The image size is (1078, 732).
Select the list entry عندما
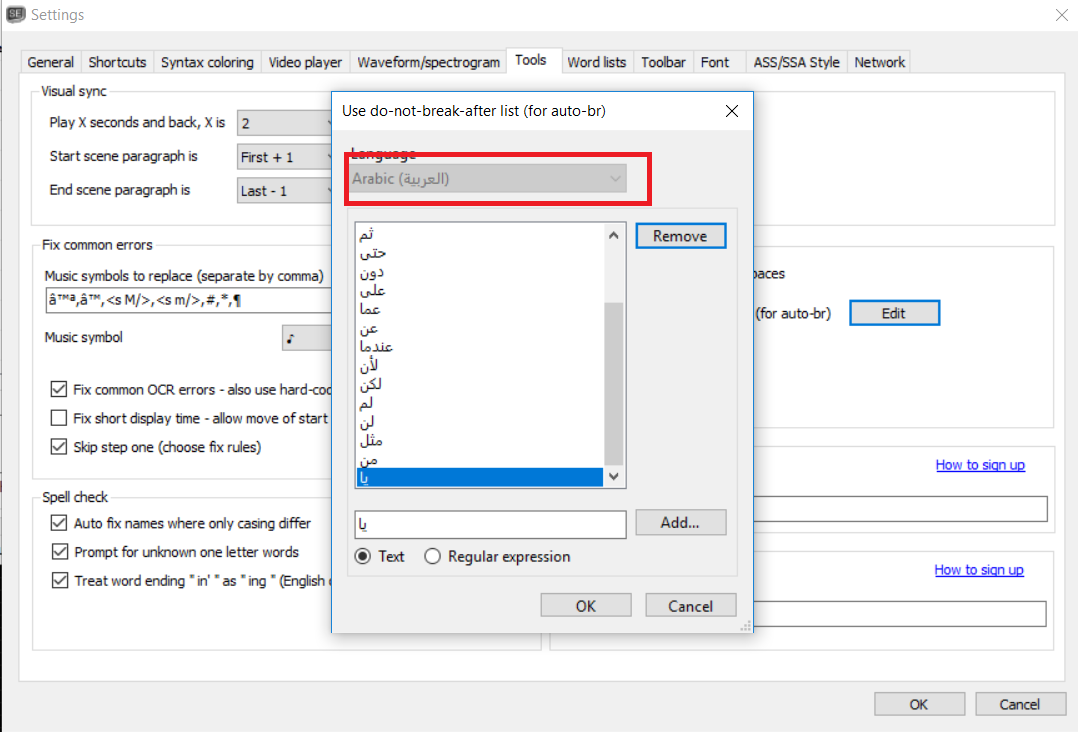tap(480, 346)
